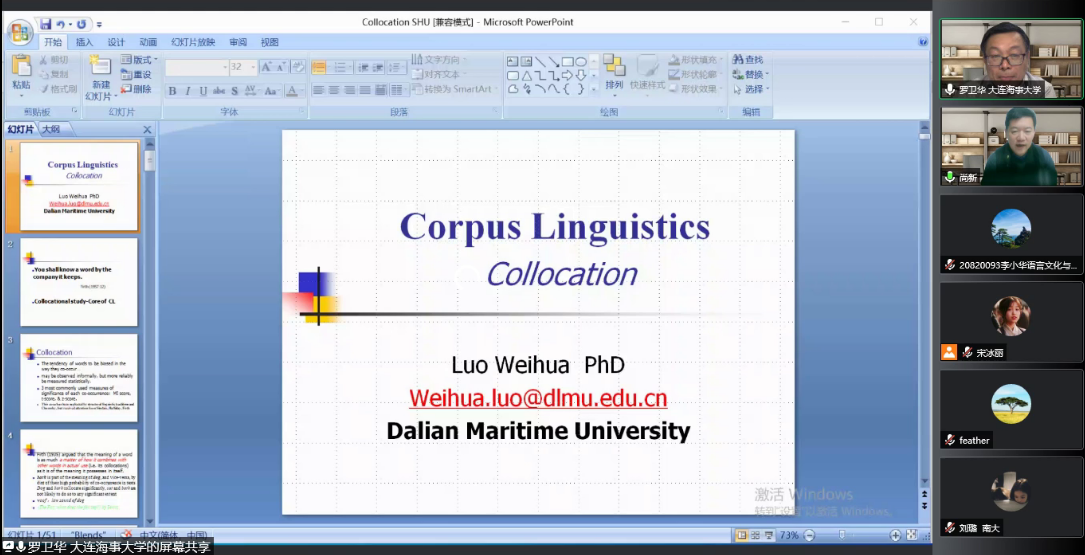Image resolution: width=1085 pixels, height=555 pixels.
Task: Toggle italic text formatting
Action: (187, 91)
